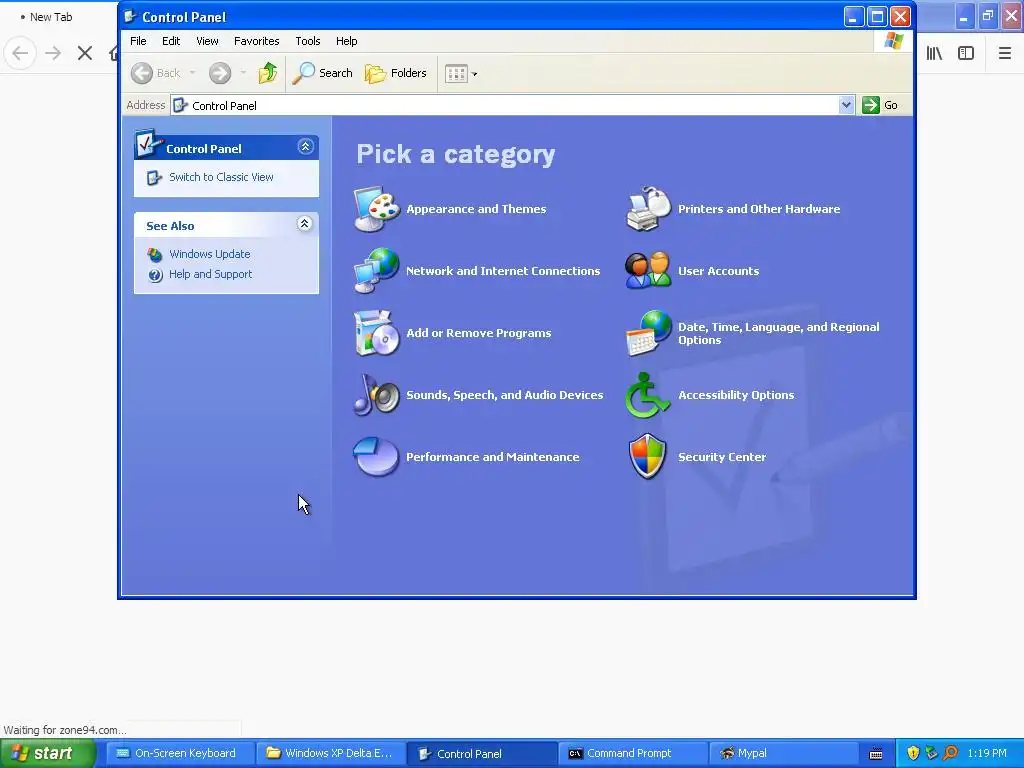Open the Address bar dropdown arrow
1024x768 pixels.
(846, 105)
